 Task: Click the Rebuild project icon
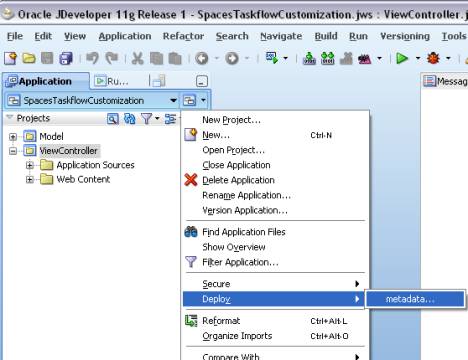328,59
